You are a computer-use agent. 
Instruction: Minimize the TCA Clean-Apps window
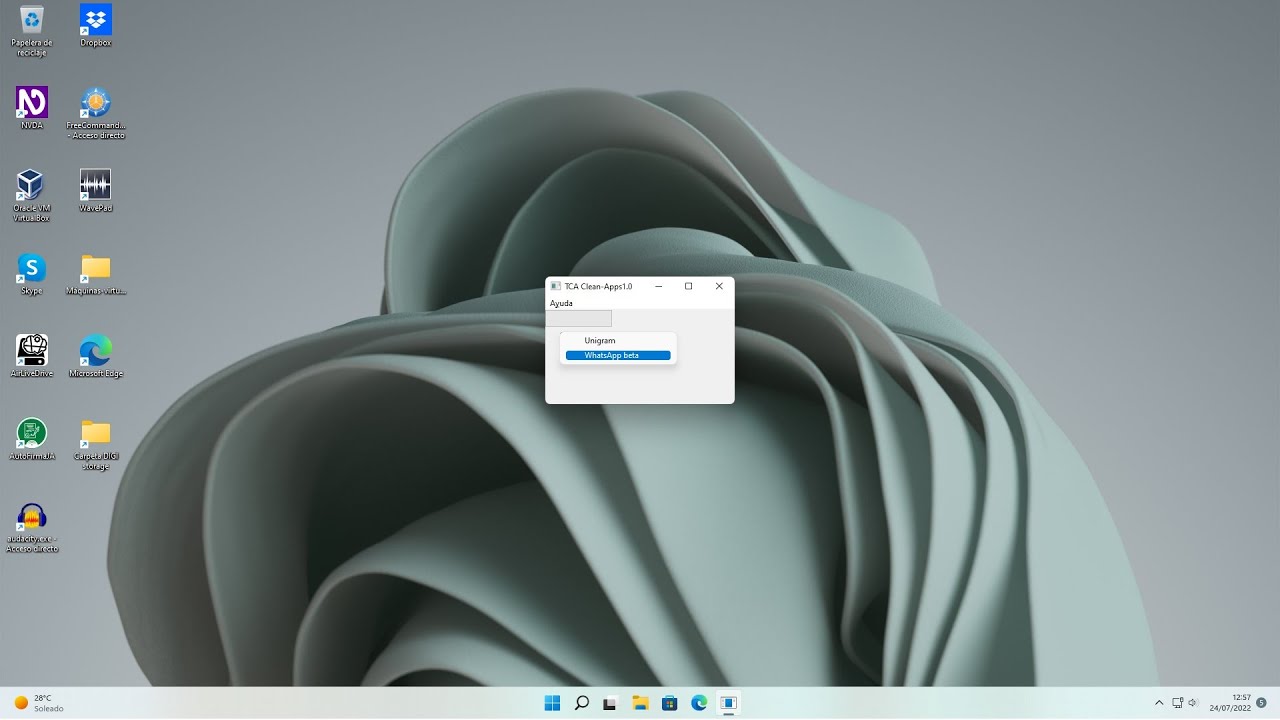coord(658,286)
